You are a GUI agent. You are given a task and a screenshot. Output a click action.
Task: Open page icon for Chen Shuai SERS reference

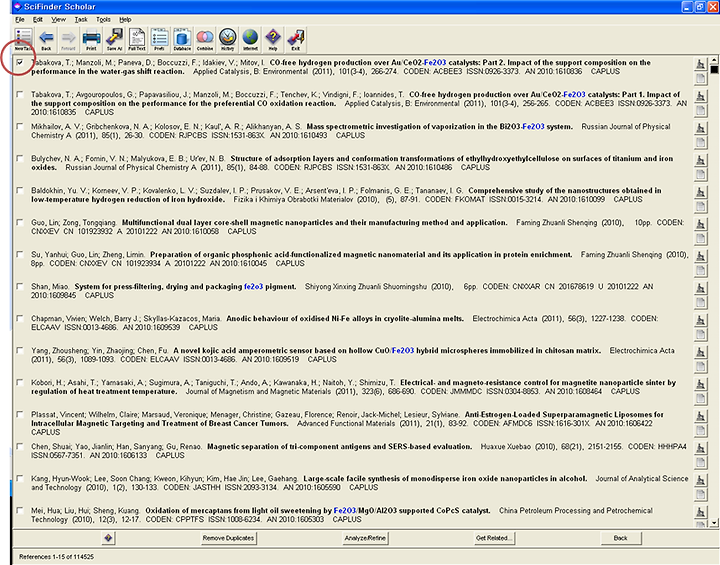coord(700,463)
